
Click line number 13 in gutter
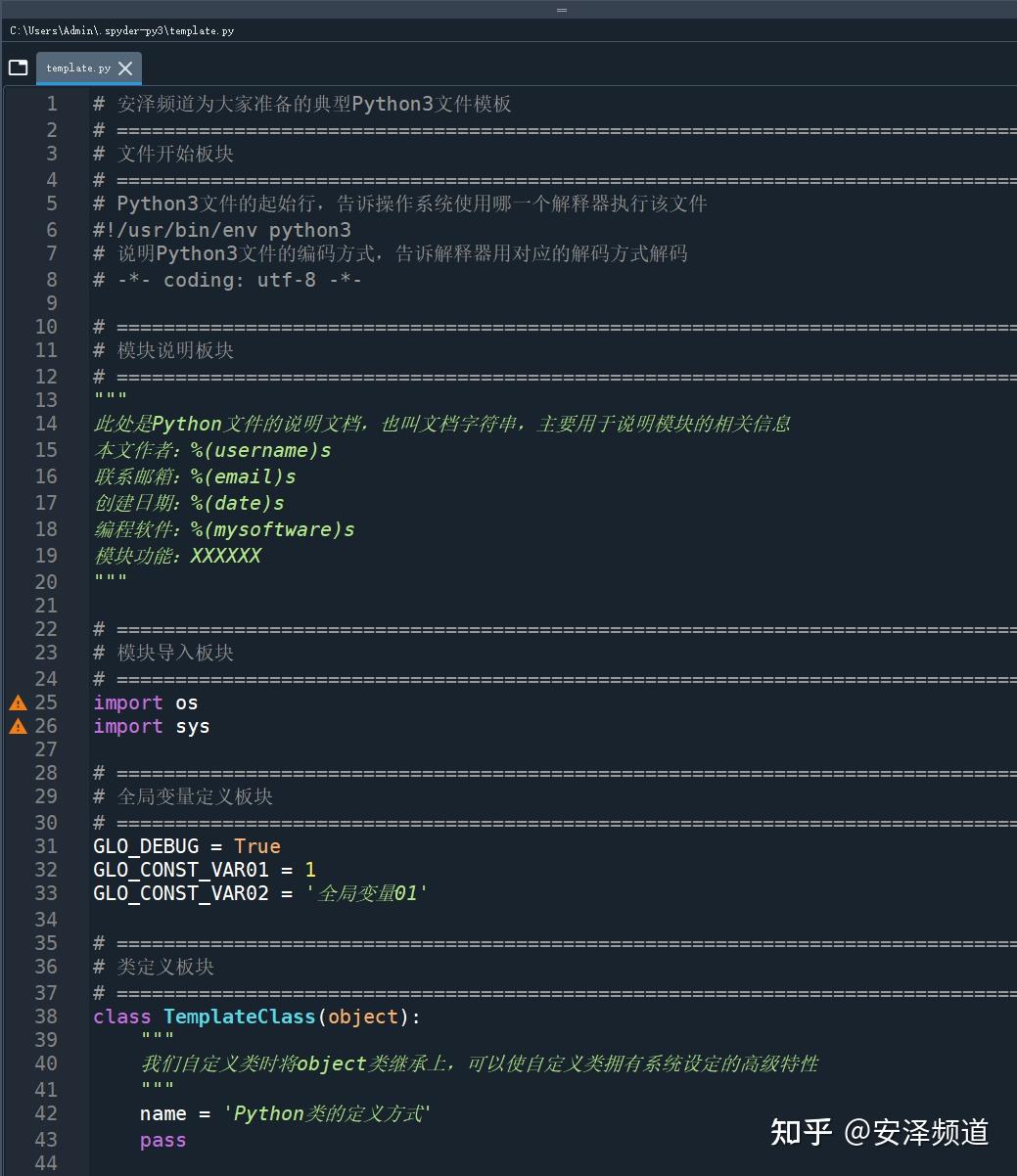[46, 400]
